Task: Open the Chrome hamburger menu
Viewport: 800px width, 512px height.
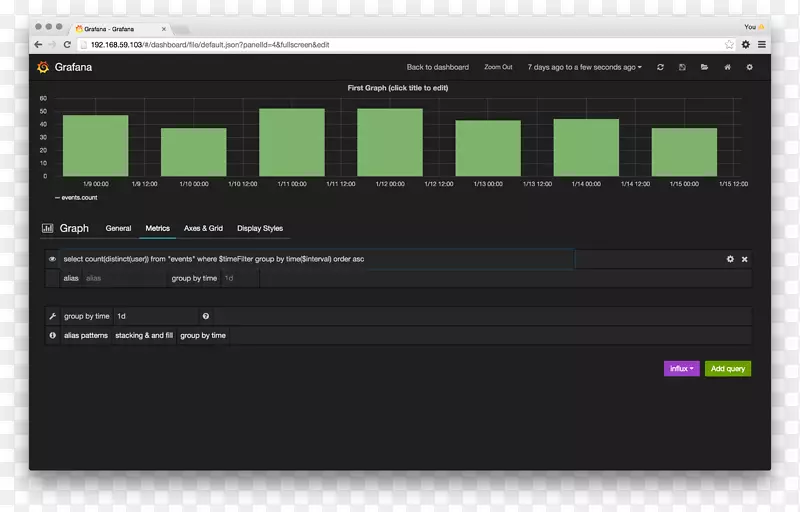Action: [762, 44]
